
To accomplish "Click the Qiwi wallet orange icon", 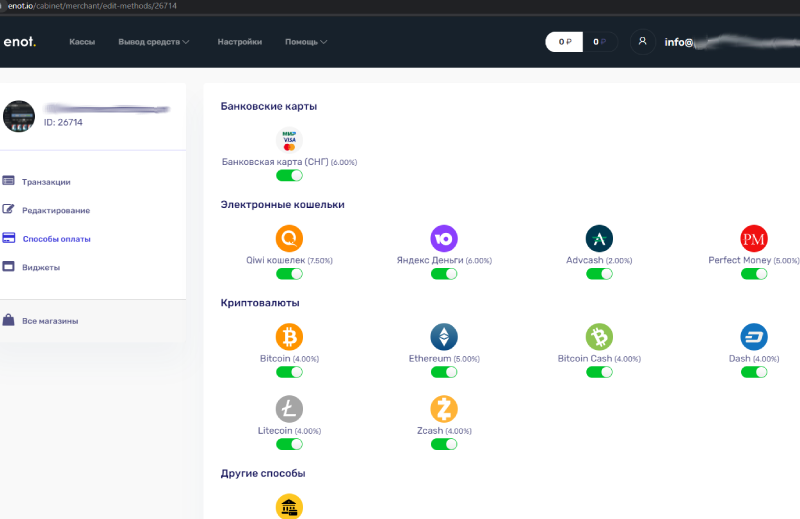I will (289, 238).
